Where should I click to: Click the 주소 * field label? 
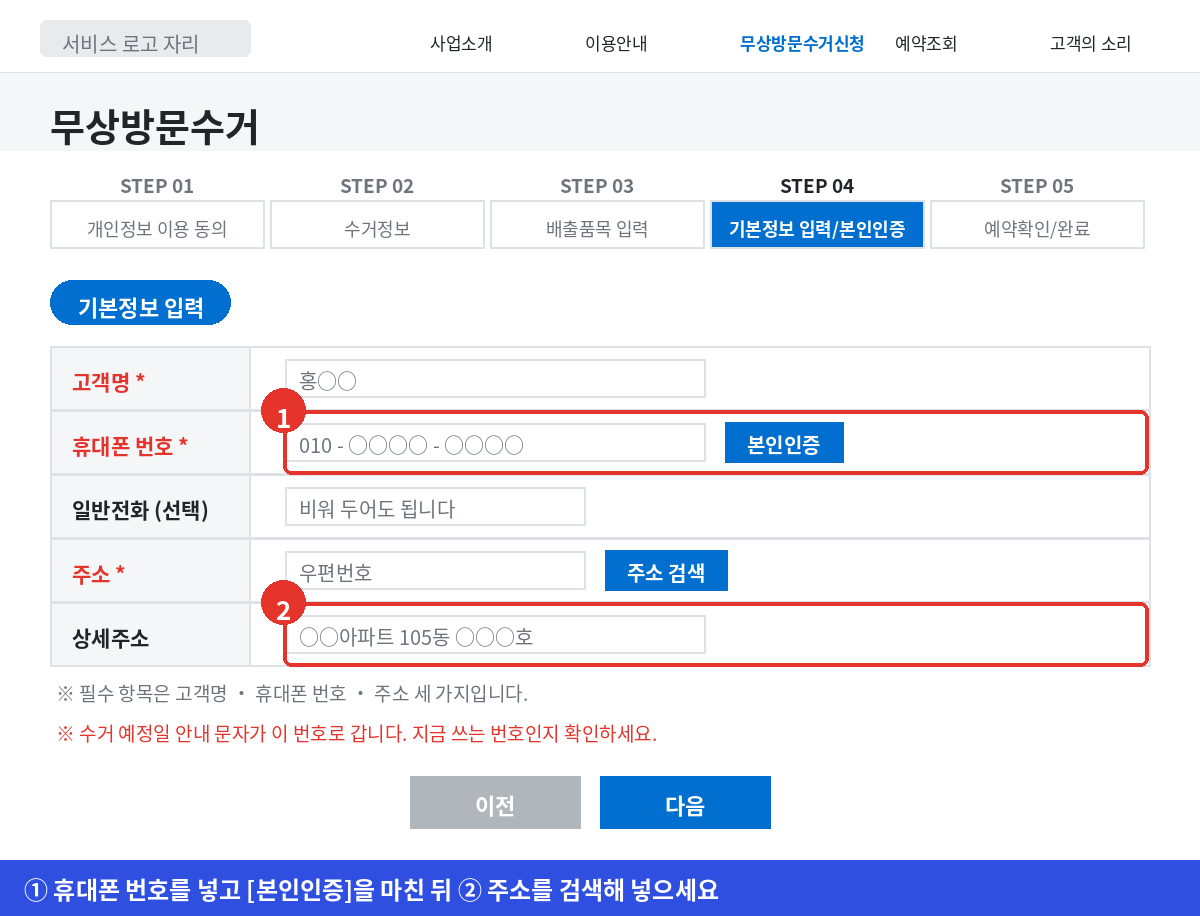(98, 573)
